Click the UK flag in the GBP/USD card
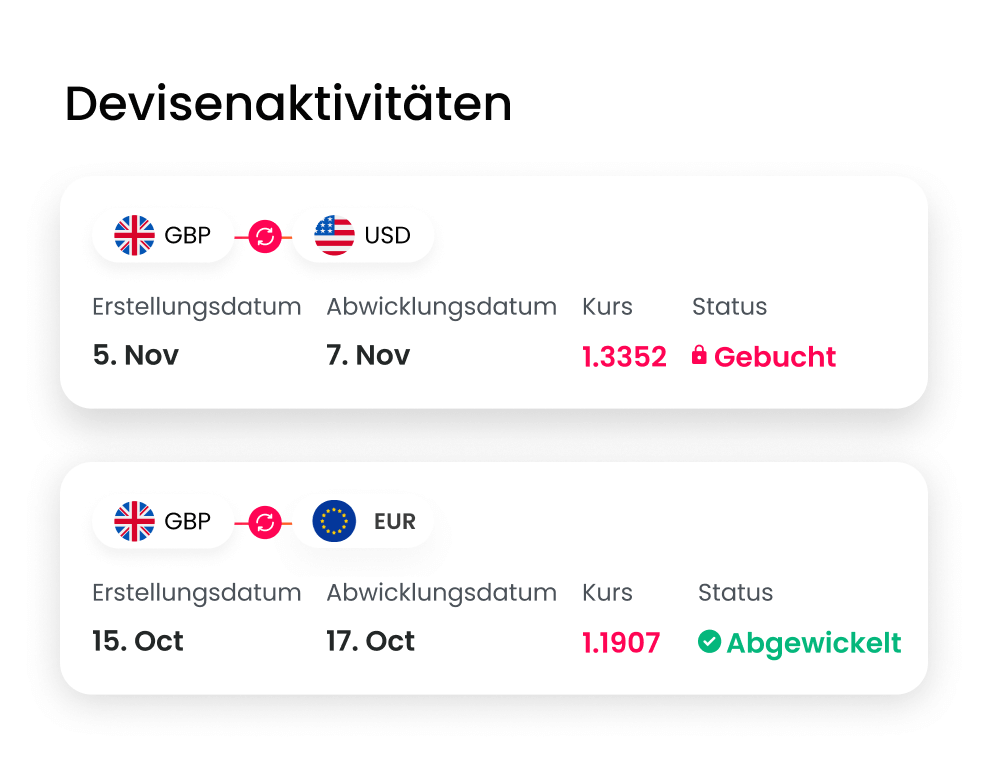The image size is (988, 780). pos(134,236)
